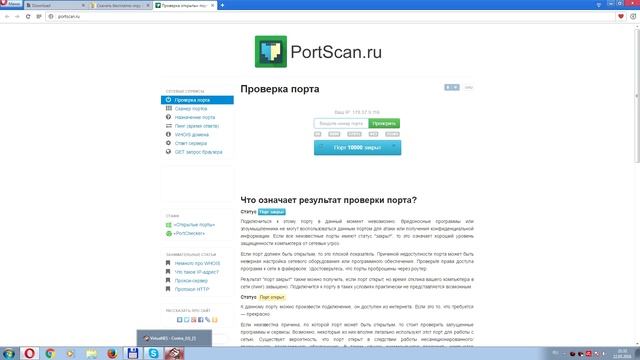The image size is (640, 360).
Task: Open GET запрос браузера service
Action: (x=198, y=152)
